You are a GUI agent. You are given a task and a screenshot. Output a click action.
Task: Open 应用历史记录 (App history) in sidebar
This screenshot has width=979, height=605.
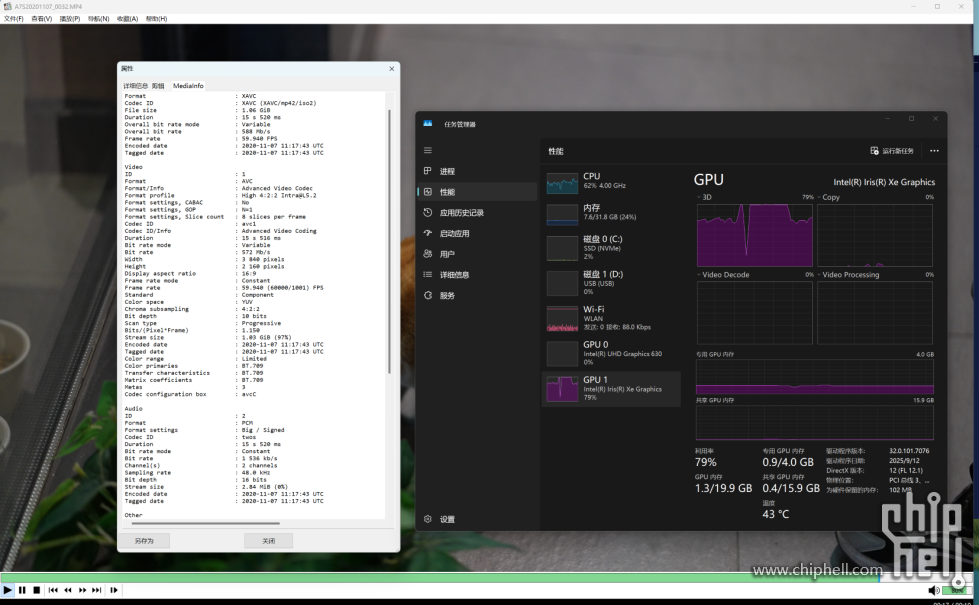460,213
